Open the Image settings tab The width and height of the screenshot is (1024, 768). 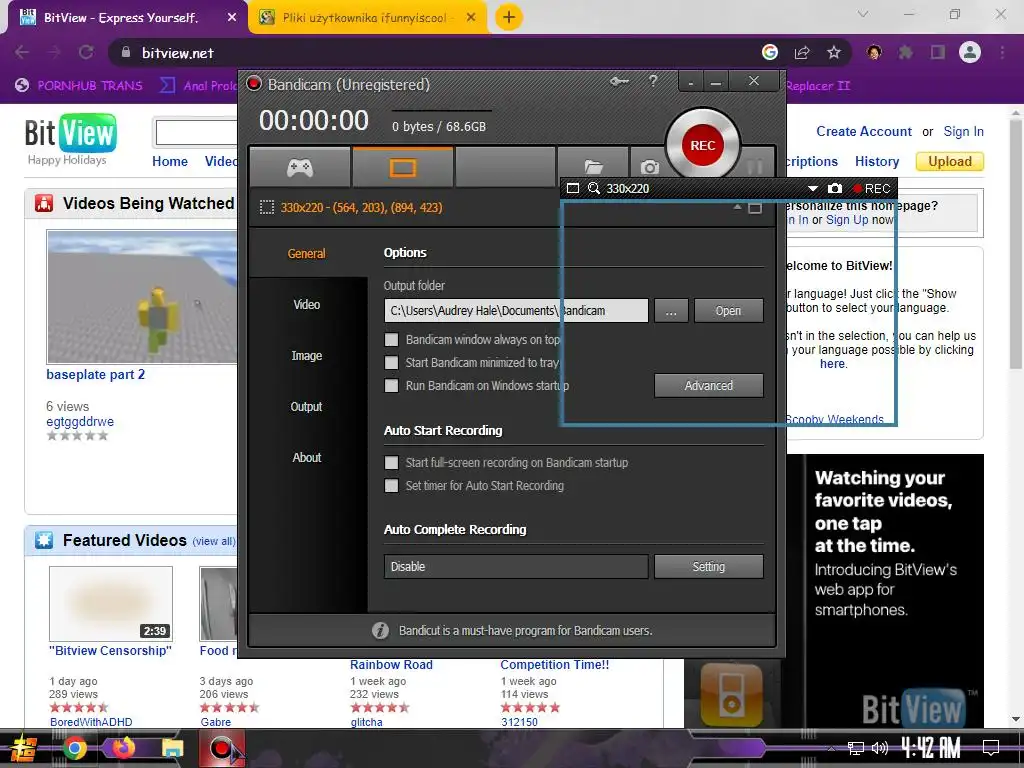pos(306,355)
